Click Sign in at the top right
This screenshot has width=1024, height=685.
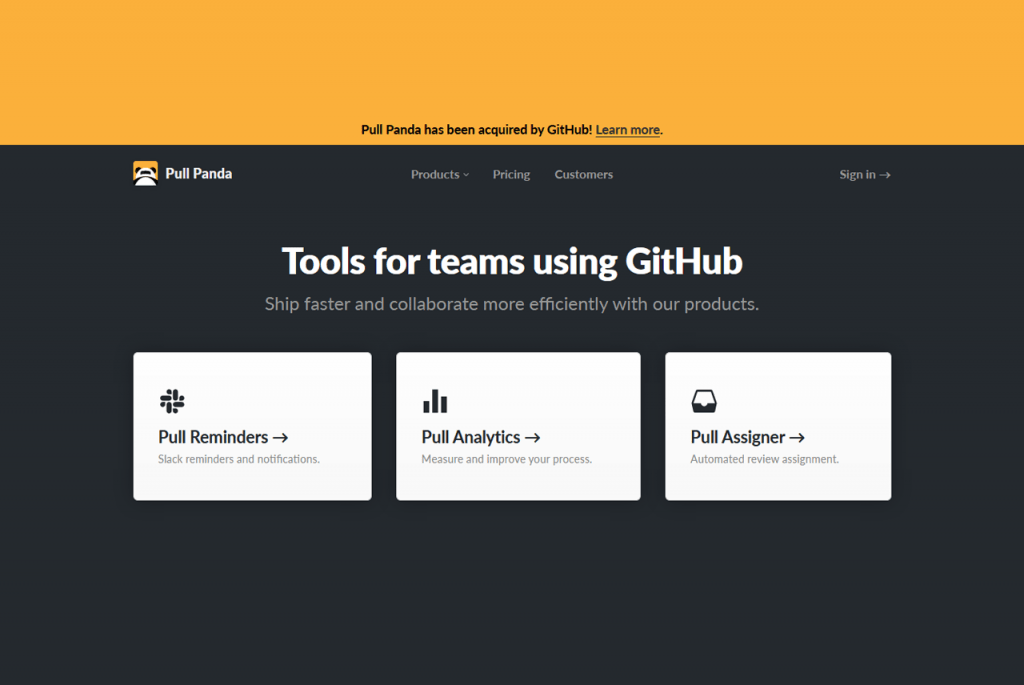[857, 174]
